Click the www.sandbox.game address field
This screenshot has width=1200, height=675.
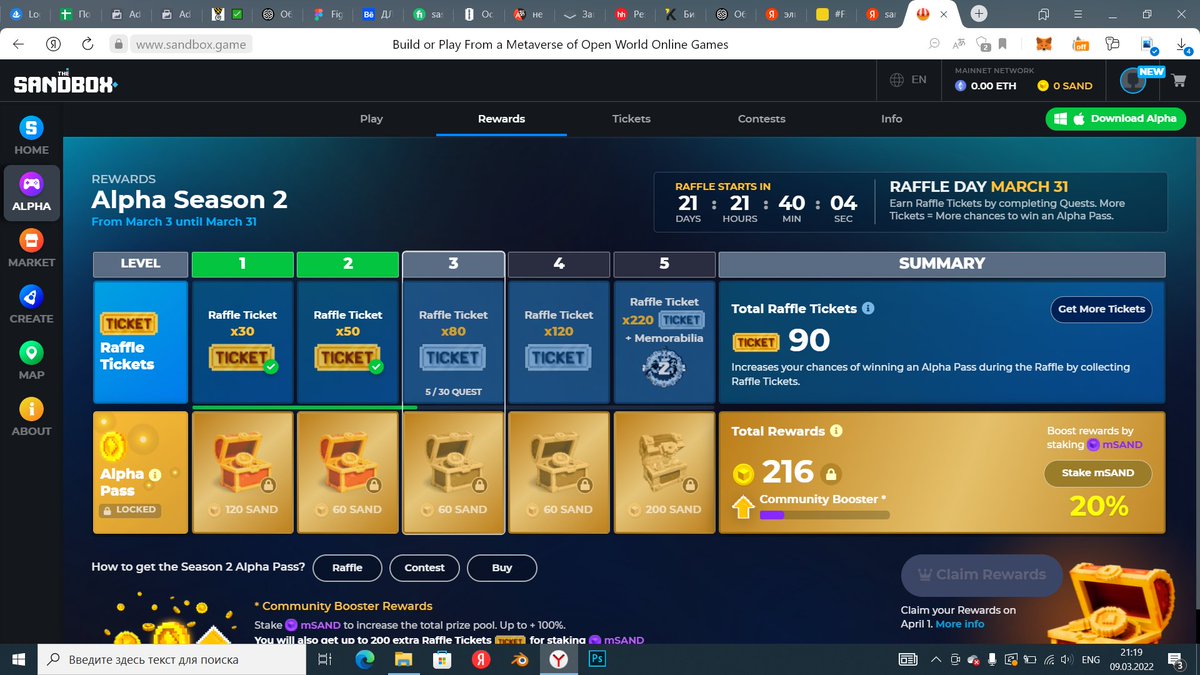pyautogui.click(x=190, y=44)
